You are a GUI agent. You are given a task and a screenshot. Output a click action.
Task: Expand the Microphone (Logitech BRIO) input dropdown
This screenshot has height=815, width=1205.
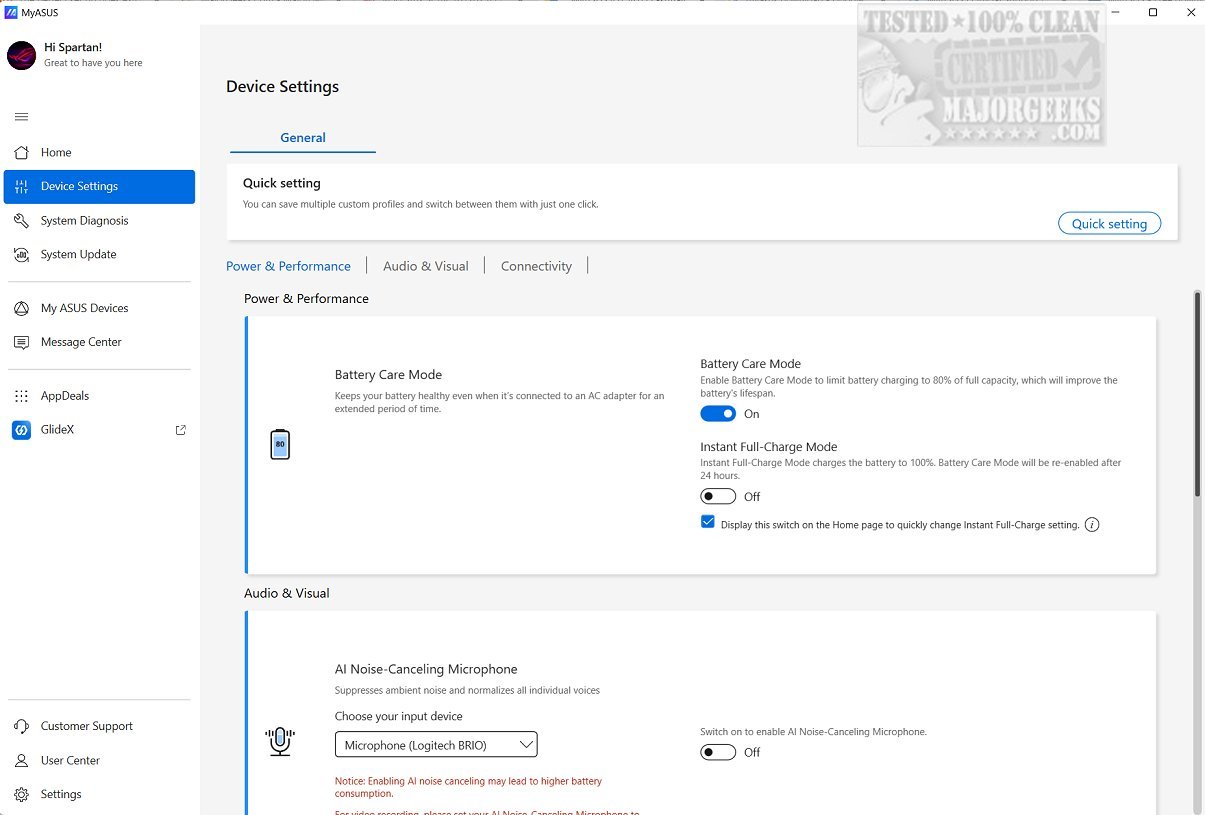pos(436,745)
